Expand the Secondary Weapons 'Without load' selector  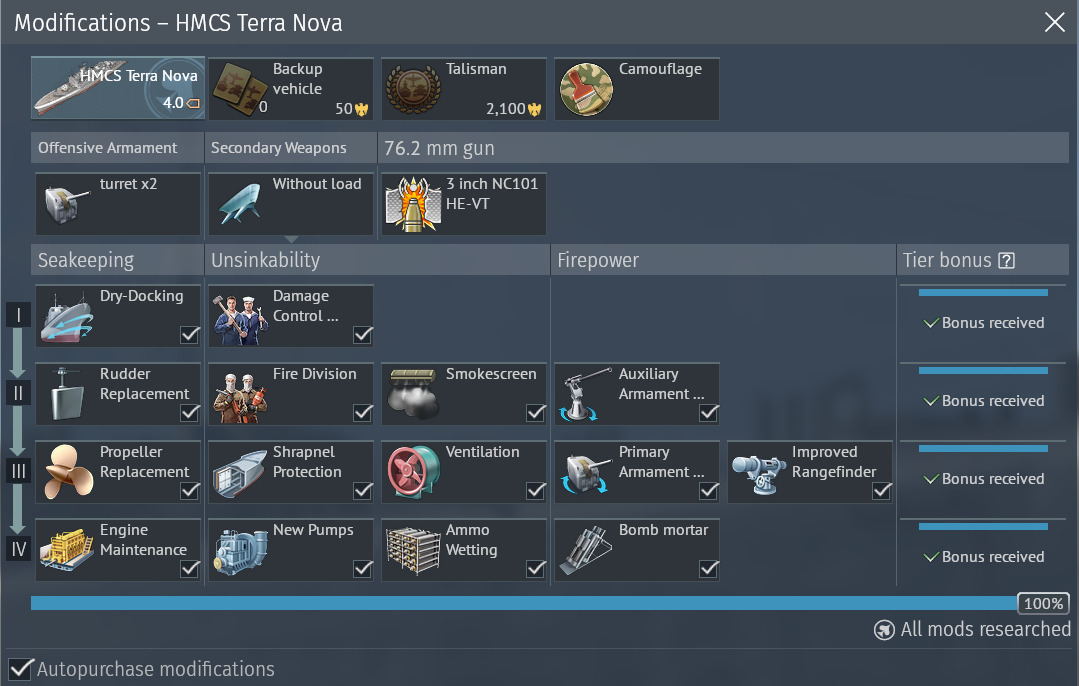point(291,204)
